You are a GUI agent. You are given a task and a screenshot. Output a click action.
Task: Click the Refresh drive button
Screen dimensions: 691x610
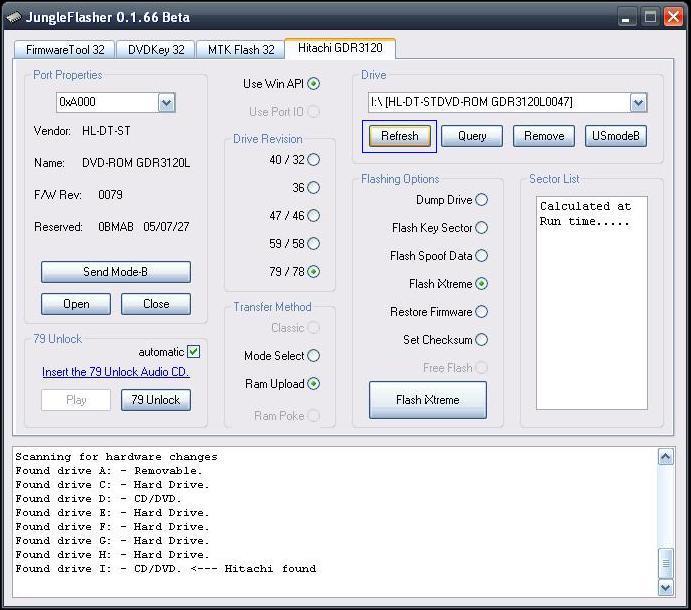[399, 136]
